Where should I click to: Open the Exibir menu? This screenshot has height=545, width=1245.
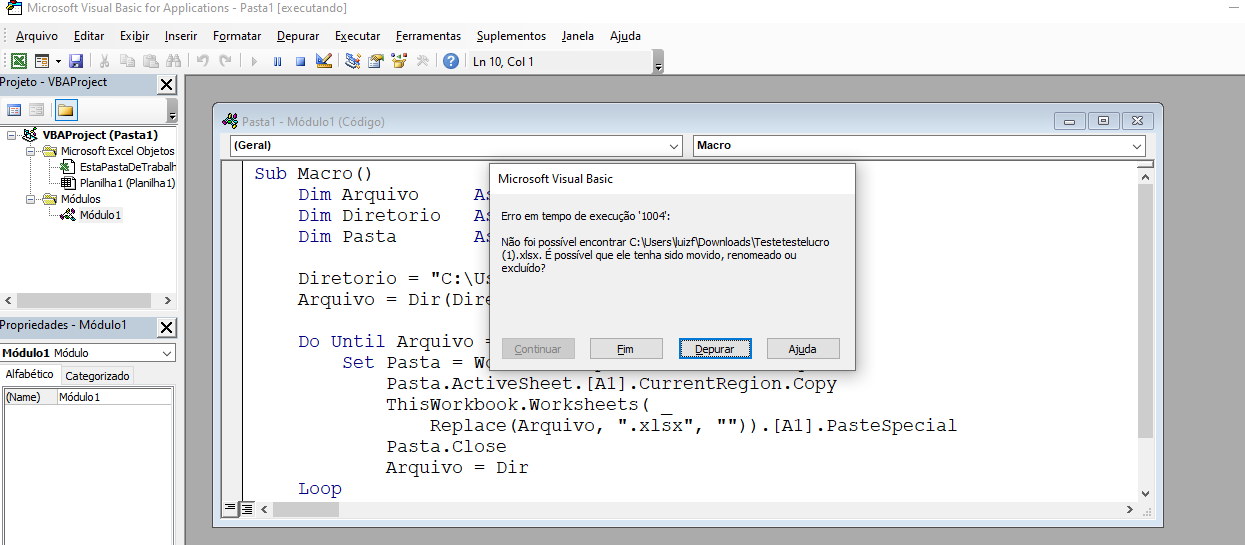(x=134, y=36)
